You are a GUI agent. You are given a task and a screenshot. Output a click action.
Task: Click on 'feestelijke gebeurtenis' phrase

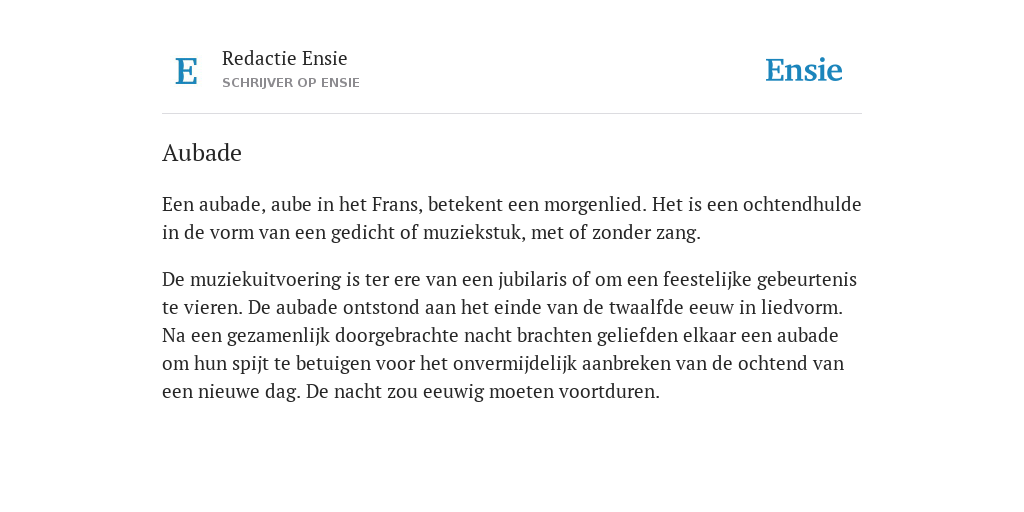(x=760, y=280)
